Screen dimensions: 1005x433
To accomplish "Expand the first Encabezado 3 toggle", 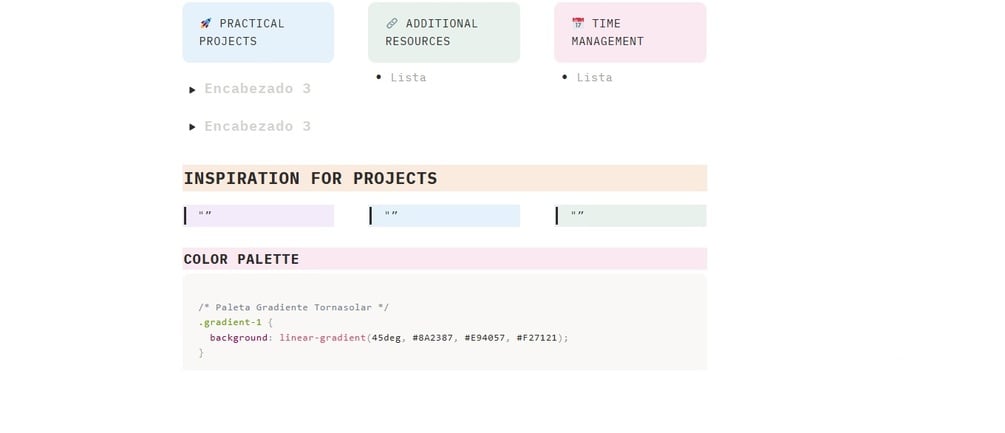I will pyautogui.click(x=192, y=90).
